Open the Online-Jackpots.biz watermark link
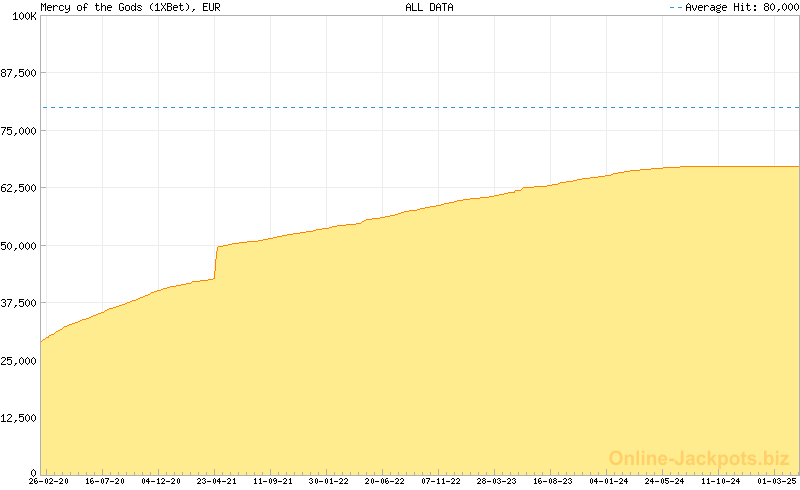 699,458
